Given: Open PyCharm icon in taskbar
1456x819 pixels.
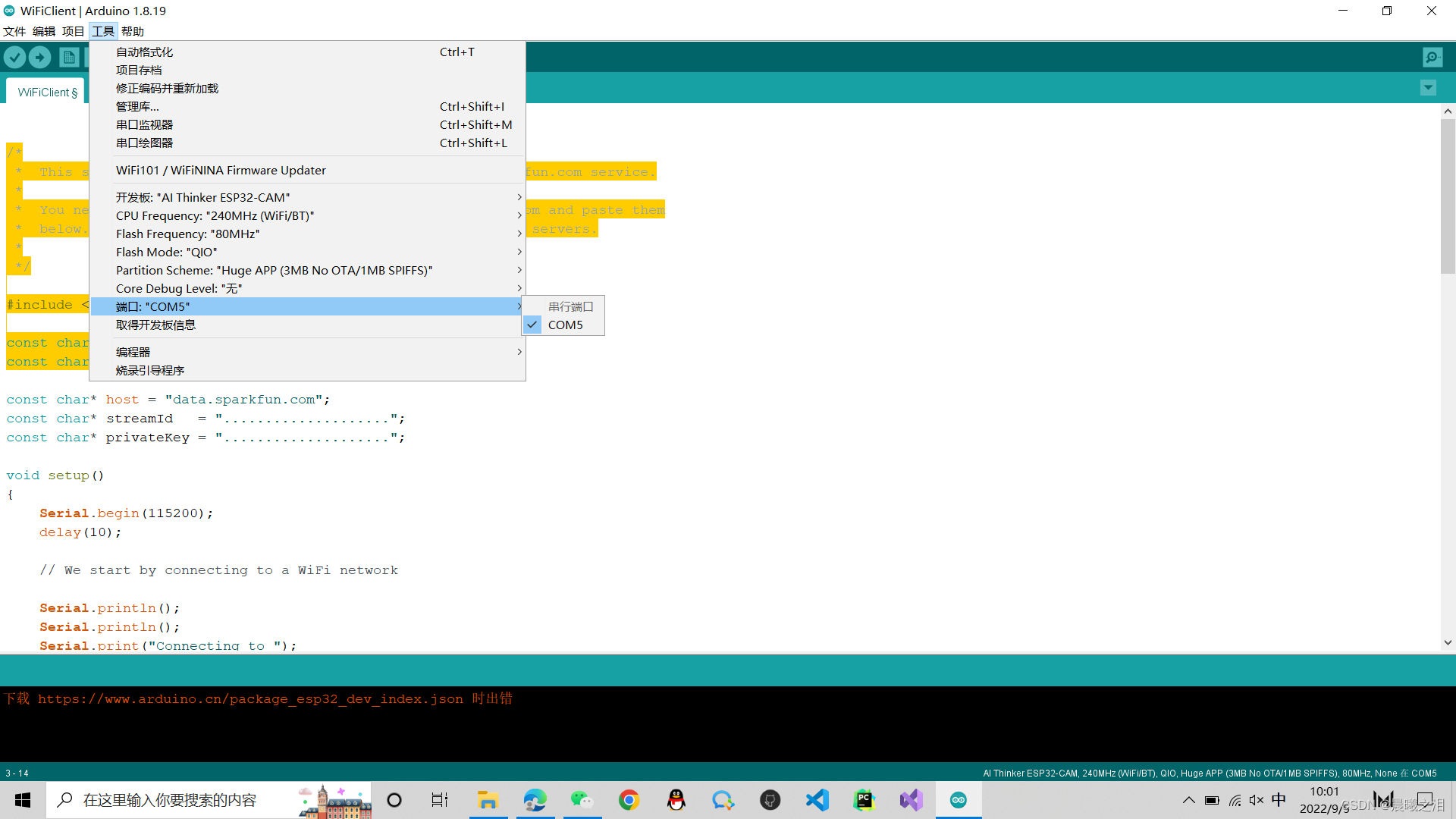Looking at the screenshot, I should pyautogui.click(x=864, y=800).
